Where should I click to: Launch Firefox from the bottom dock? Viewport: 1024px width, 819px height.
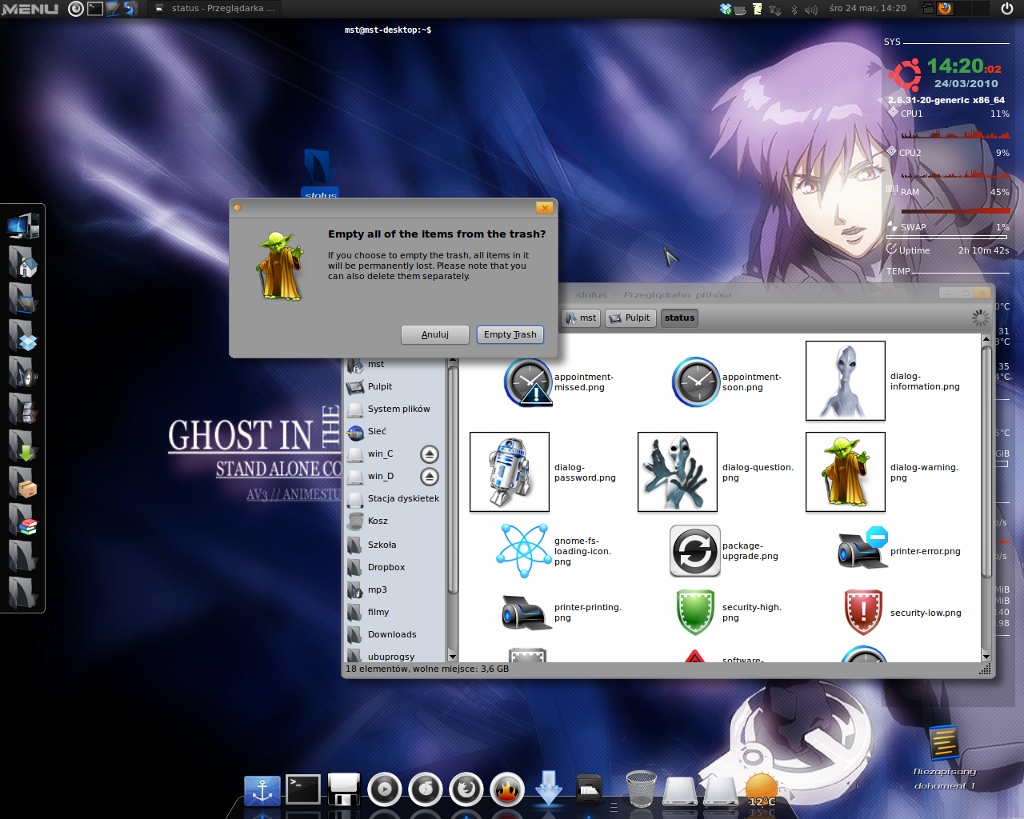coord(466,790)
